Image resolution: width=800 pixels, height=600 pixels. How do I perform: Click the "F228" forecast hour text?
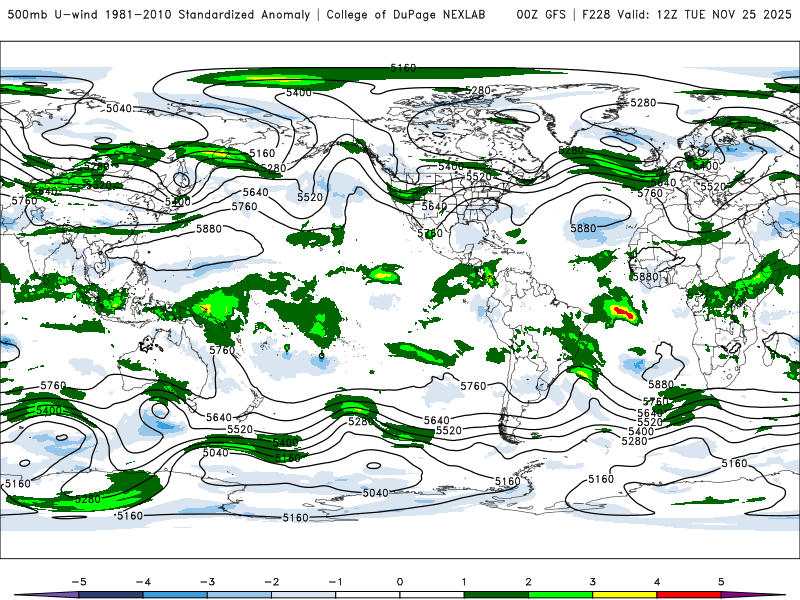(596, 14)
